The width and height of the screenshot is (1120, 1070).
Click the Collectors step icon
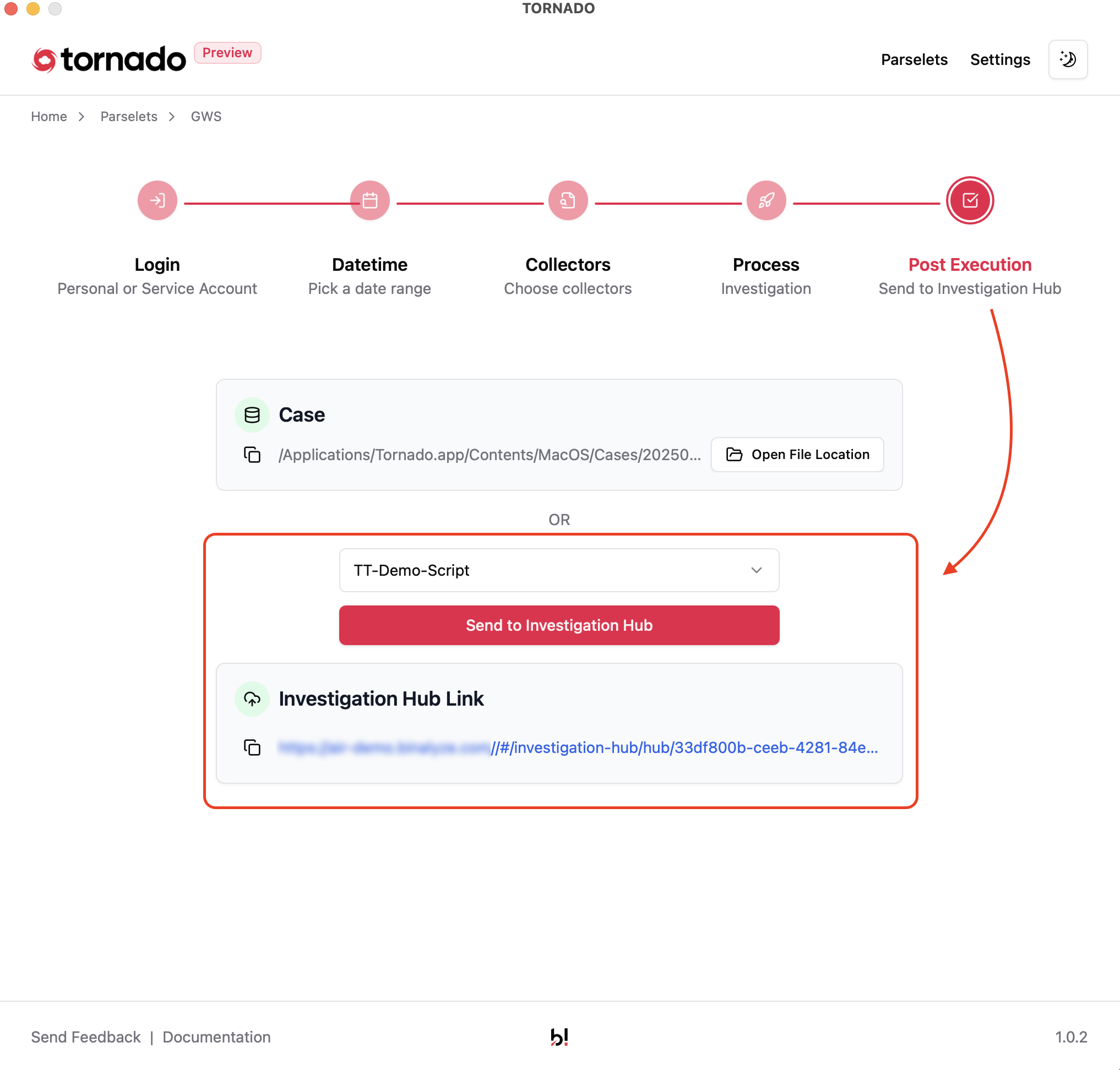point(568,201)
